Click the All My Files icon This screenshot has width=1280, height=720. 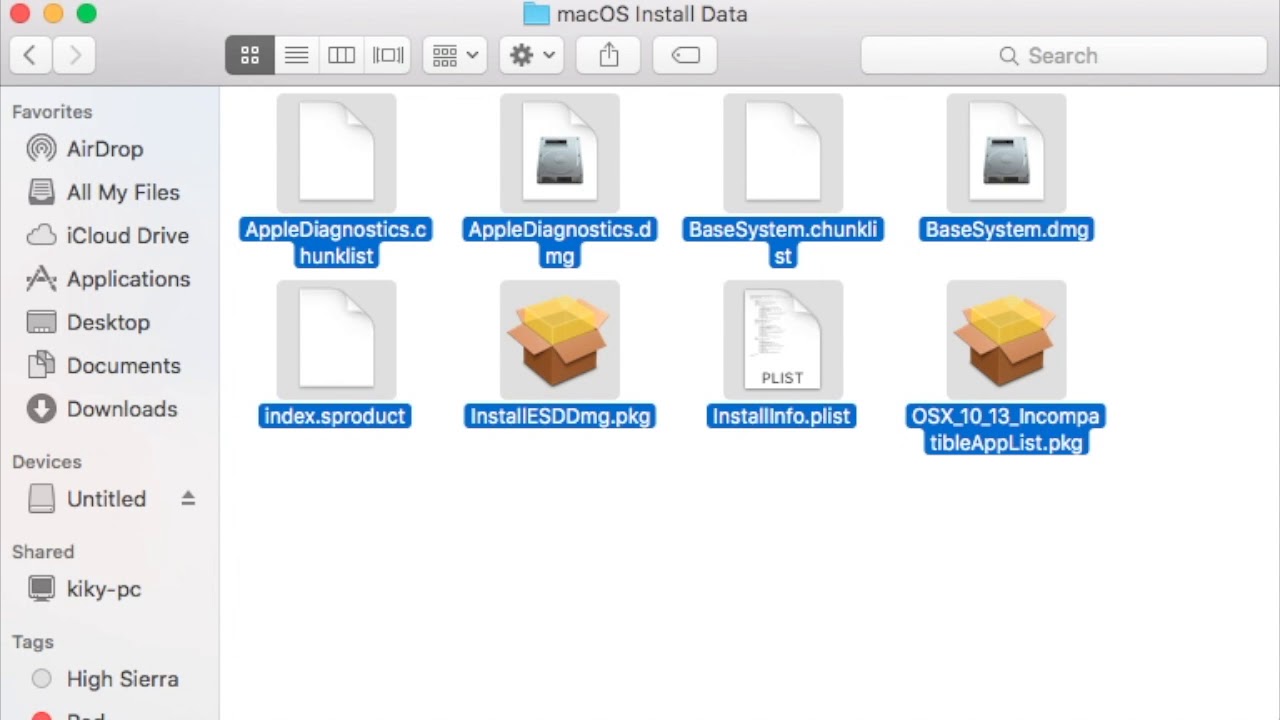(41, 192)
